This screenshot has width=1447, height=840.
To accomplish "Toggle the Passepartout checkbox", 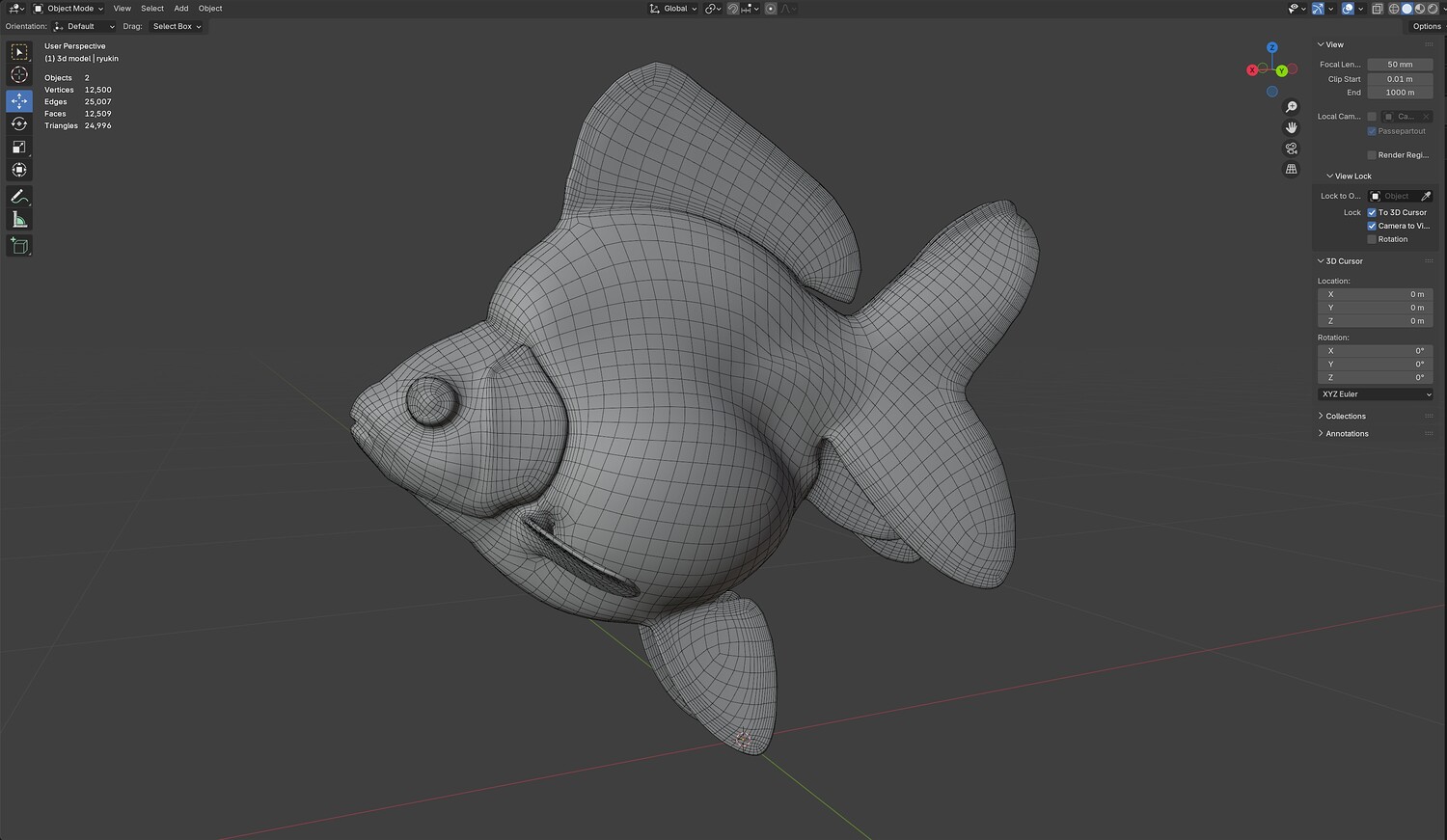I will coord(1372,131).
